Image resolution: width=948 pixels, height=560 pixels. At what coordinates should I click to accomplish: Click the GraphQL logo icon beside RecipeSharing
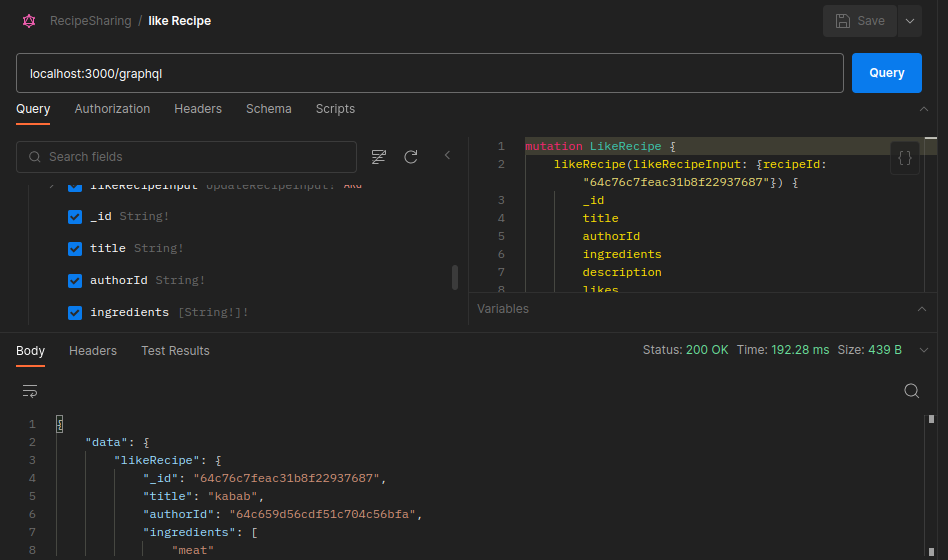[29, 21]
